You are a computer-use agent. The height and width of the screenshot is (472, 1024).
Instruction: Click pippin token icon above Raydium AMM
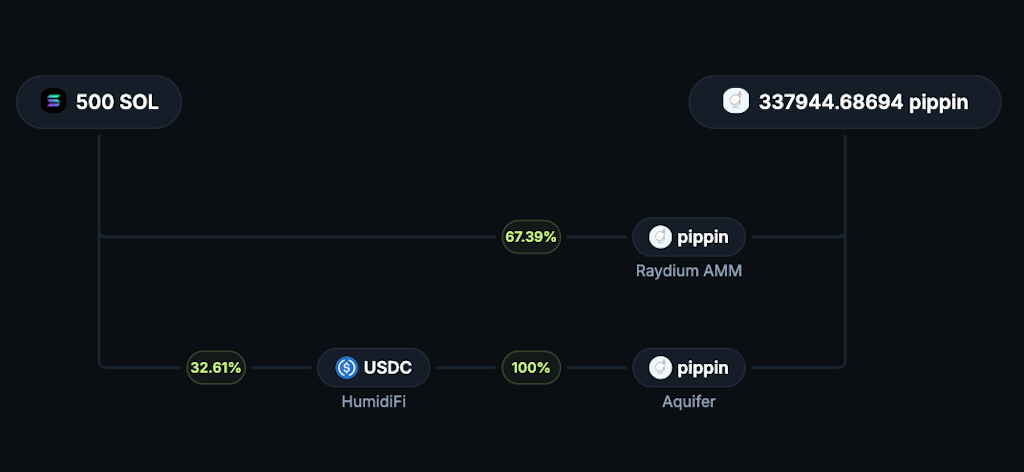point(659,237)
